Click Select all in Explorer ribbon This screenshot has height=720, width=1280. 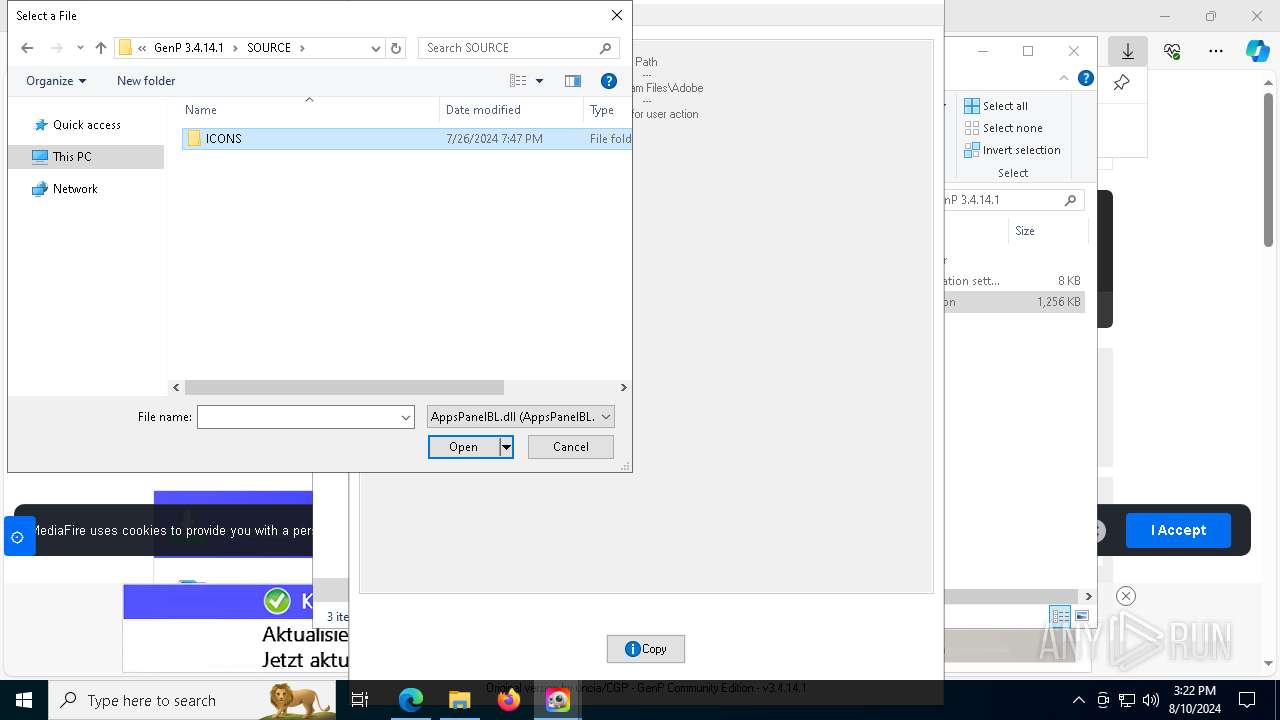click(996, 106)
